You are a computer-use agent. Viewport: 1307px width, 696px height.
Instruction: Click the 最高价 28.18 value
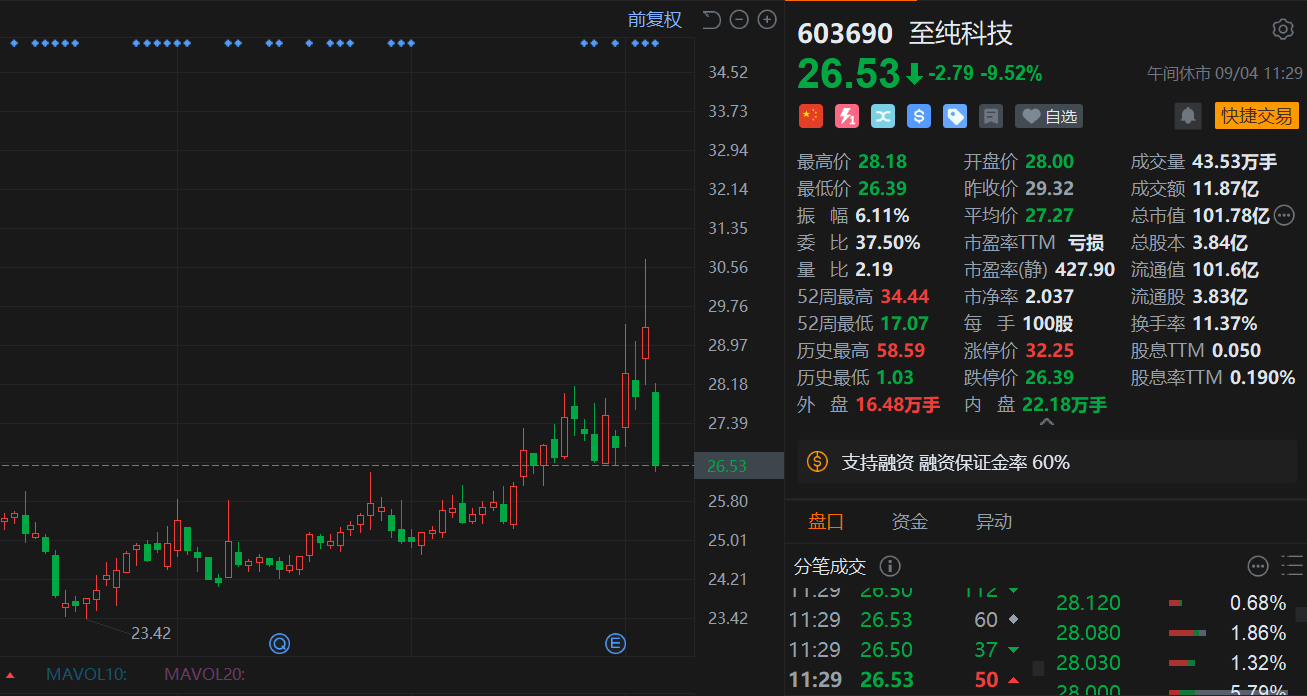(882, 161)
